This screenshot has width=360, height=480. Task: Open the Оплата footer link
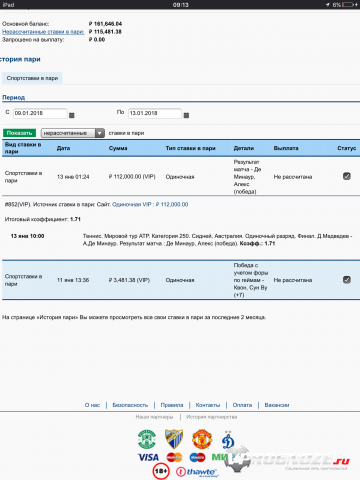click(x=242, y=405)
